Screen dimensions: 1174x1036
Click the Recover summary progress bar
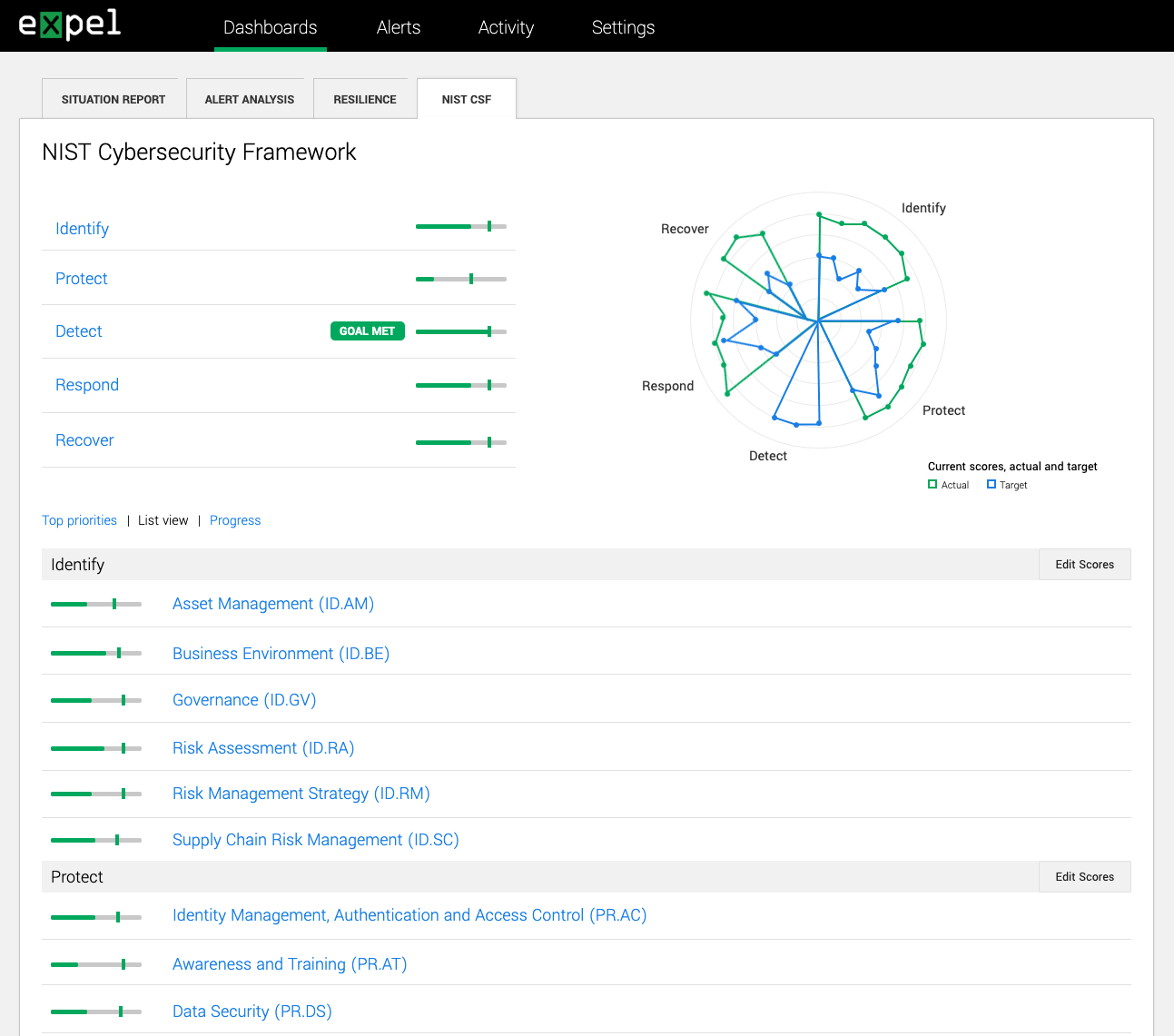tap(461, 442)
